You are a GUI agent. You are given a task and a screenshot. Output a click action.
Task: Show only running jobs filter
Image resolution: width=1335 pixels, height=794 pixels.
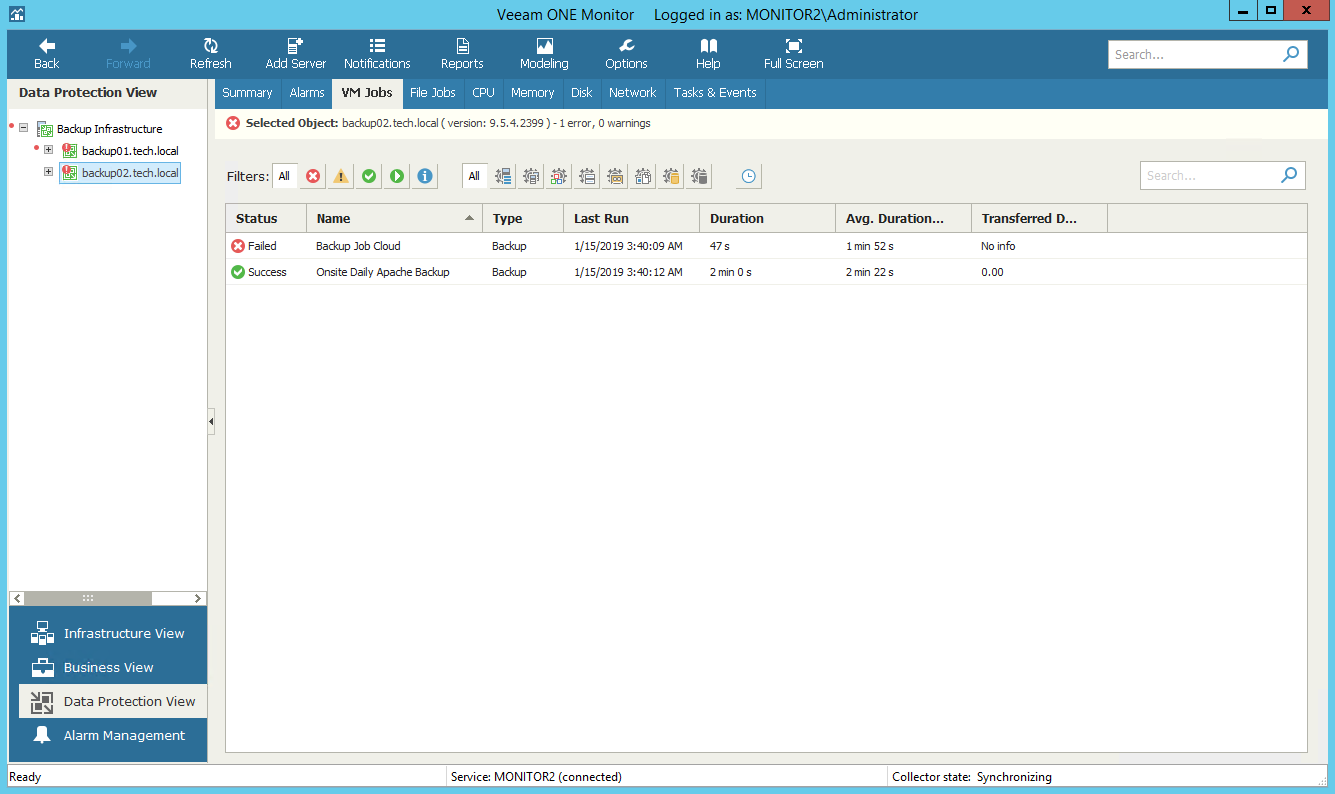pos(397,176)
